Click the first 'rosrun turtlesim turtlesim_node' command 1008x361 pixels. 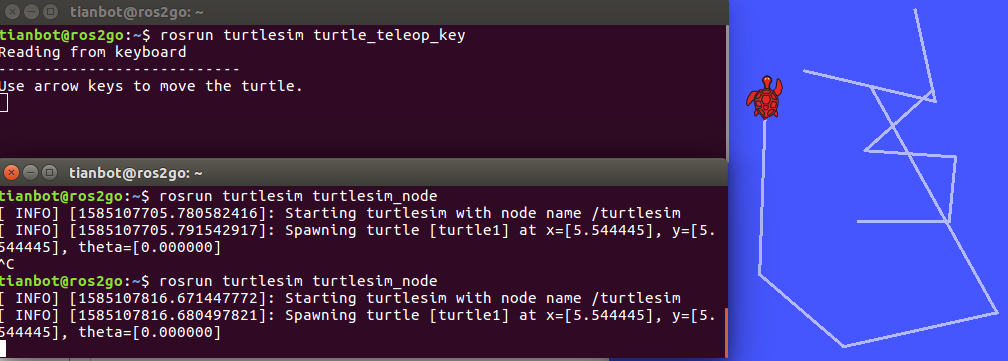(x=298, y=195)
